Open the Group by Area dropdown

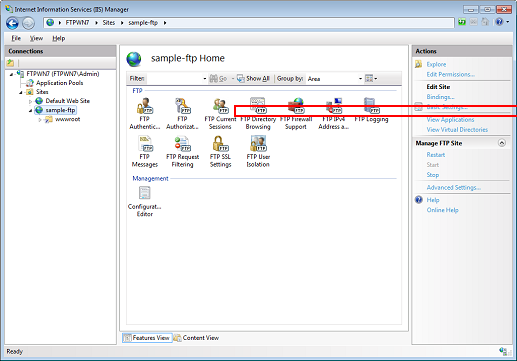click(334, 79)
